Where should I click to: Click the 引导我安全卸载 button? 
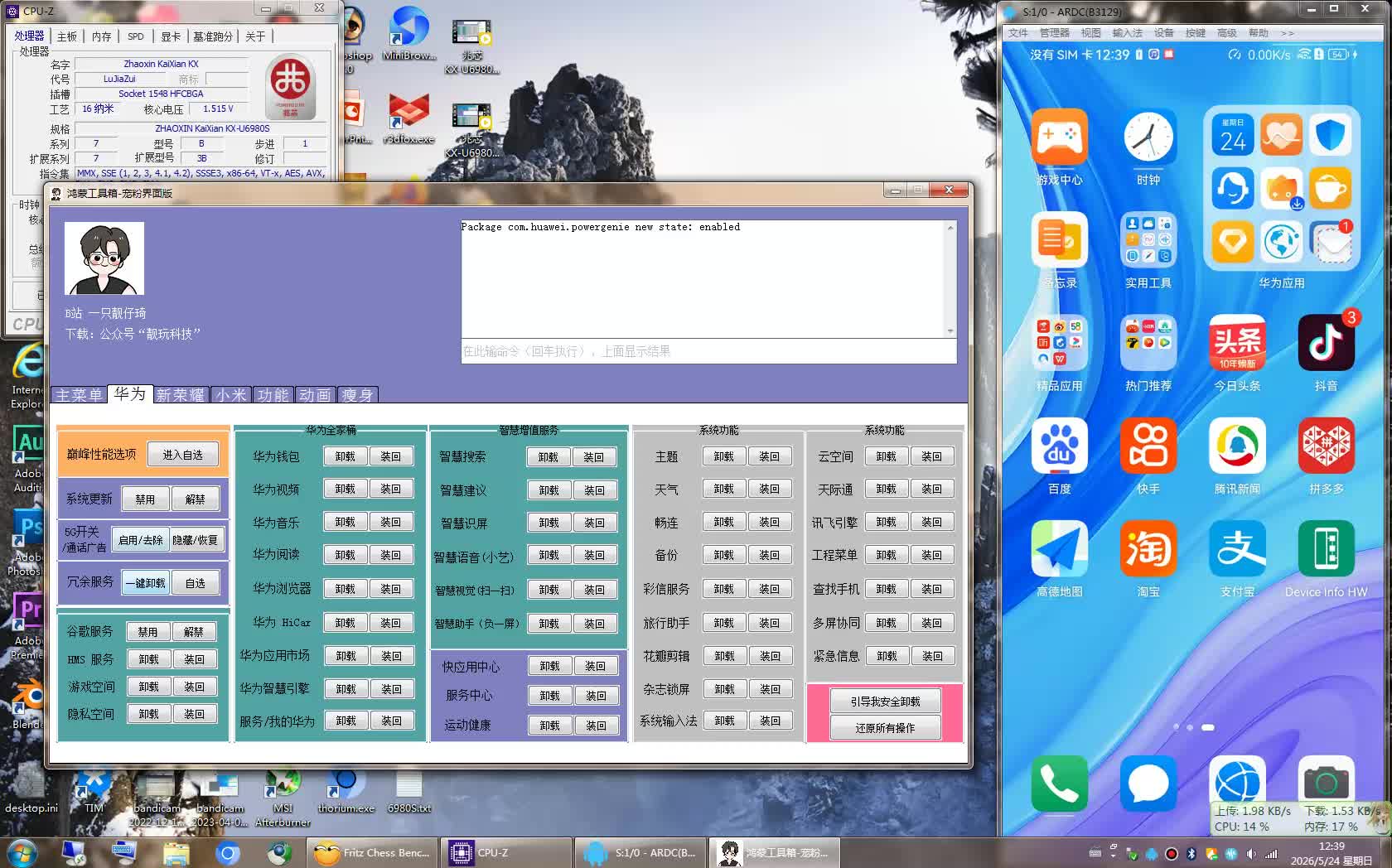point(885,702)
